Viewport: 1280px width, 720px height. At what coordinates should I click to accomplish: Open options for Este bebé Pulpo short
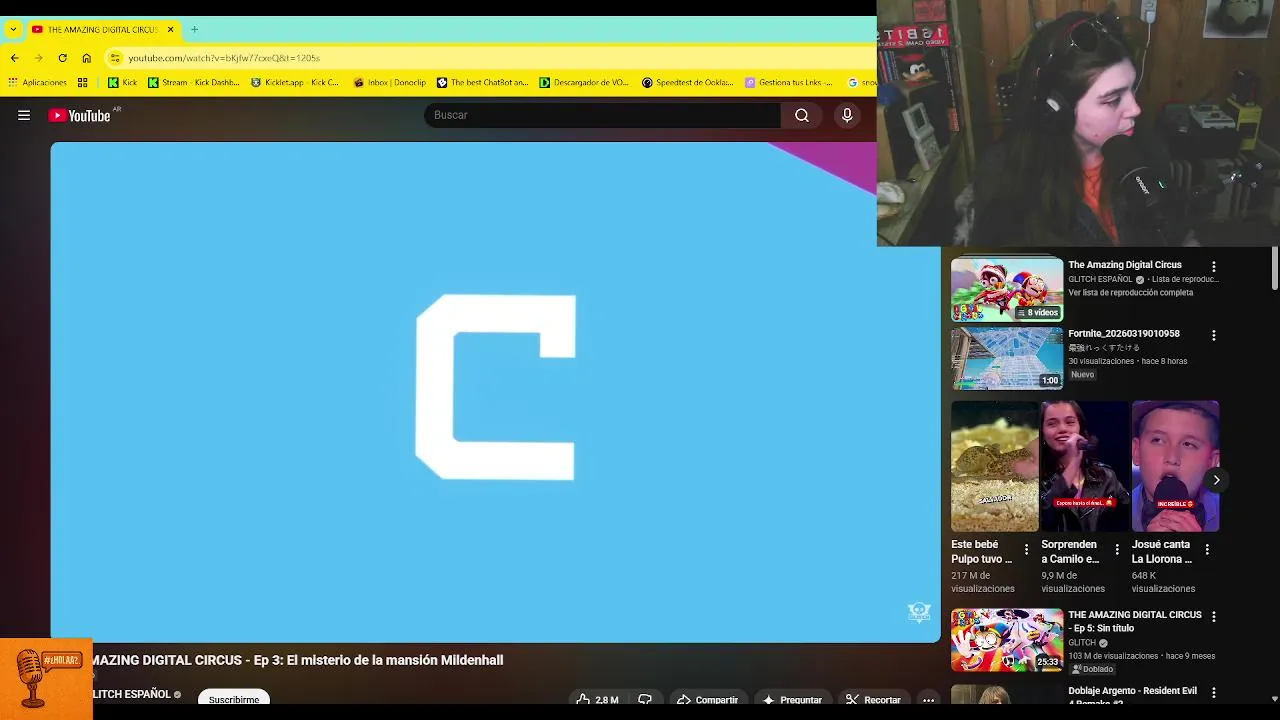1026,549
